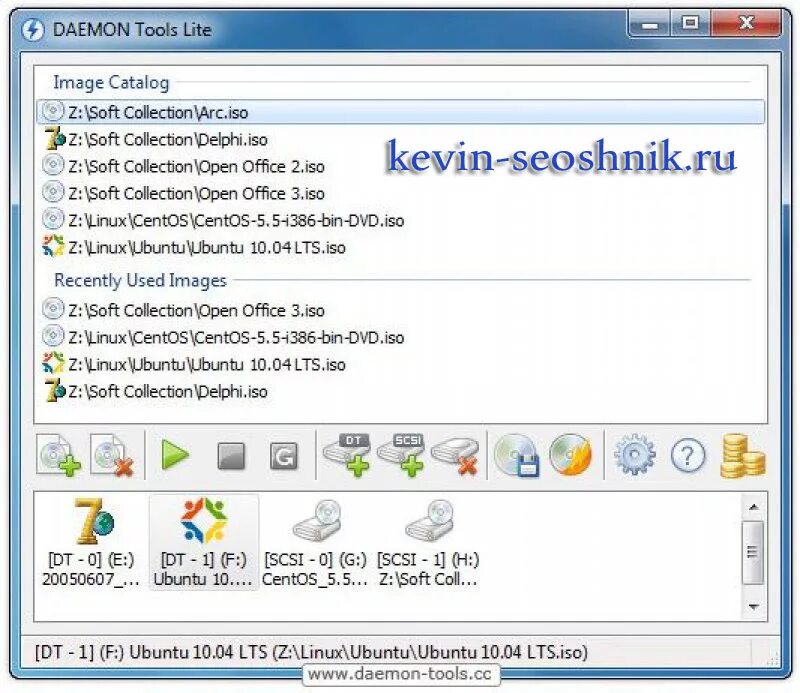Add a SCSI virtual drive

tap(401, 455)
